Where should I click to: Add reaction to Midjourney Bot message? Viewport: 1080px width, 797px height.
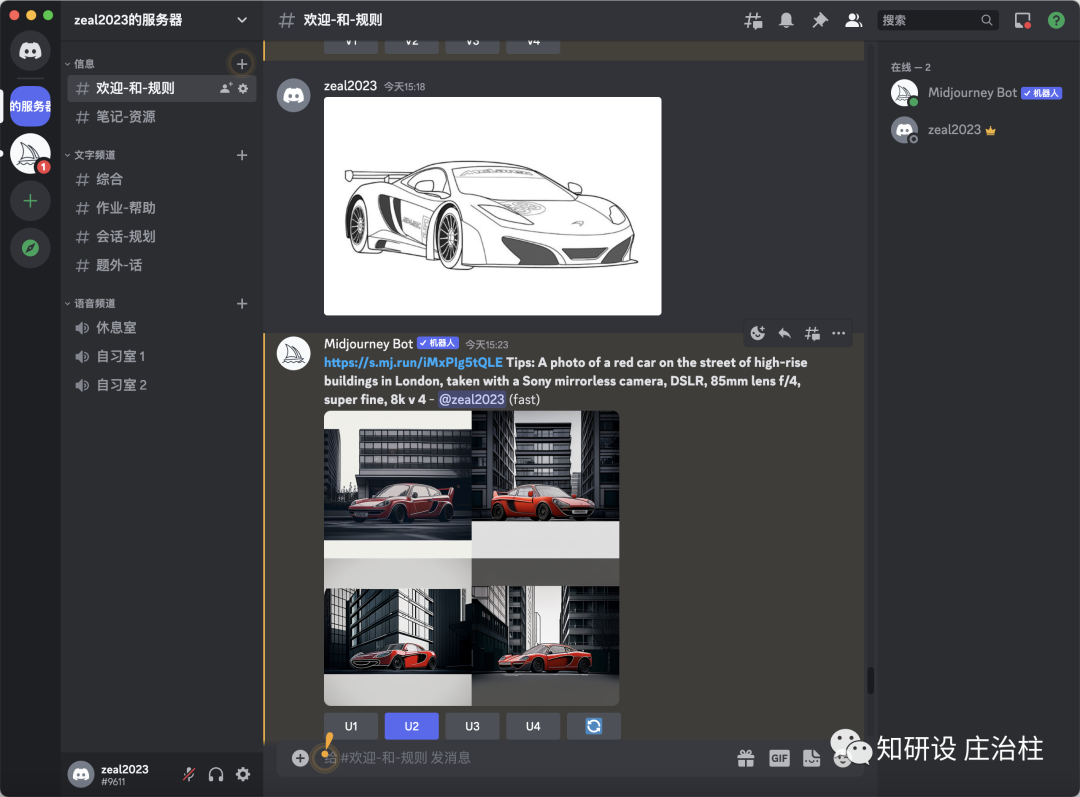pos(758,333)
